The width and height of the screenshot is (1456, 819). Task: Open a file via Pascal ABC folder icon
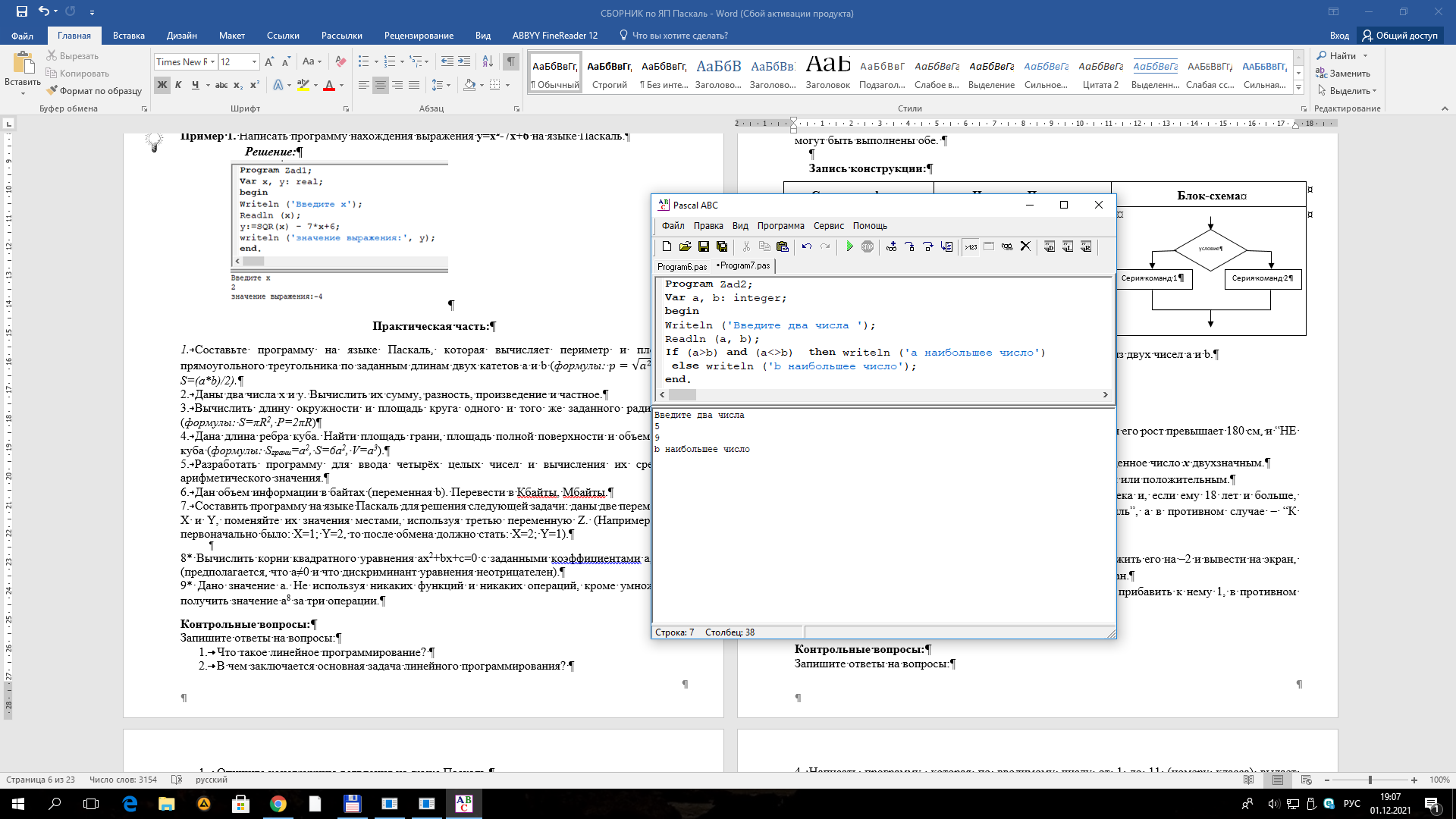tap(685, 246)
